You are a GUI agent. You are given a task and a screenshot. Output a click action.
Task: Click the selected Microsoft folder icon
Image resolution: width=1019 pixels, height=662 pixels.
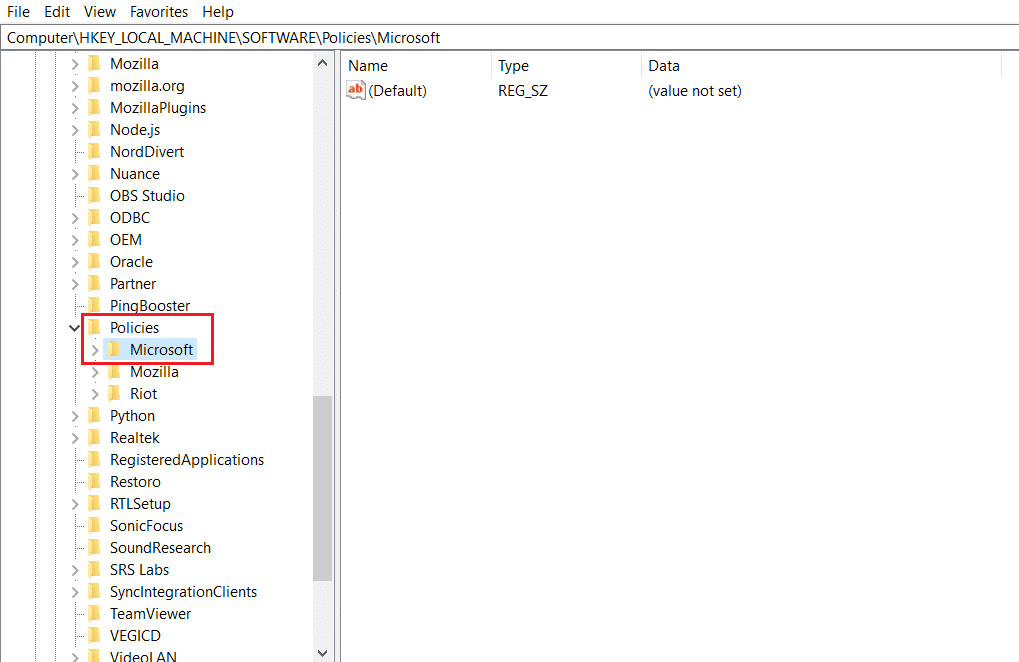pyautogui.click(x=114, y=350)
